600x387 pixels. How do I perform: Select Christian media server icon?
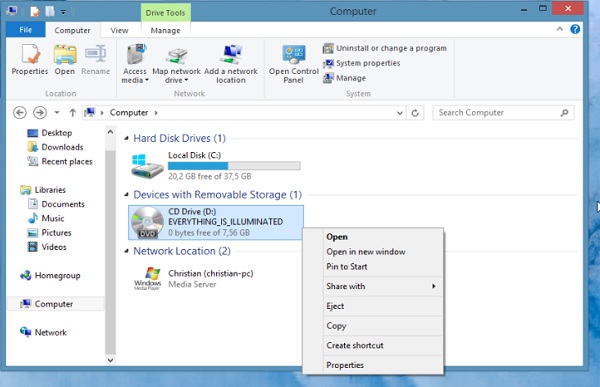147,279
